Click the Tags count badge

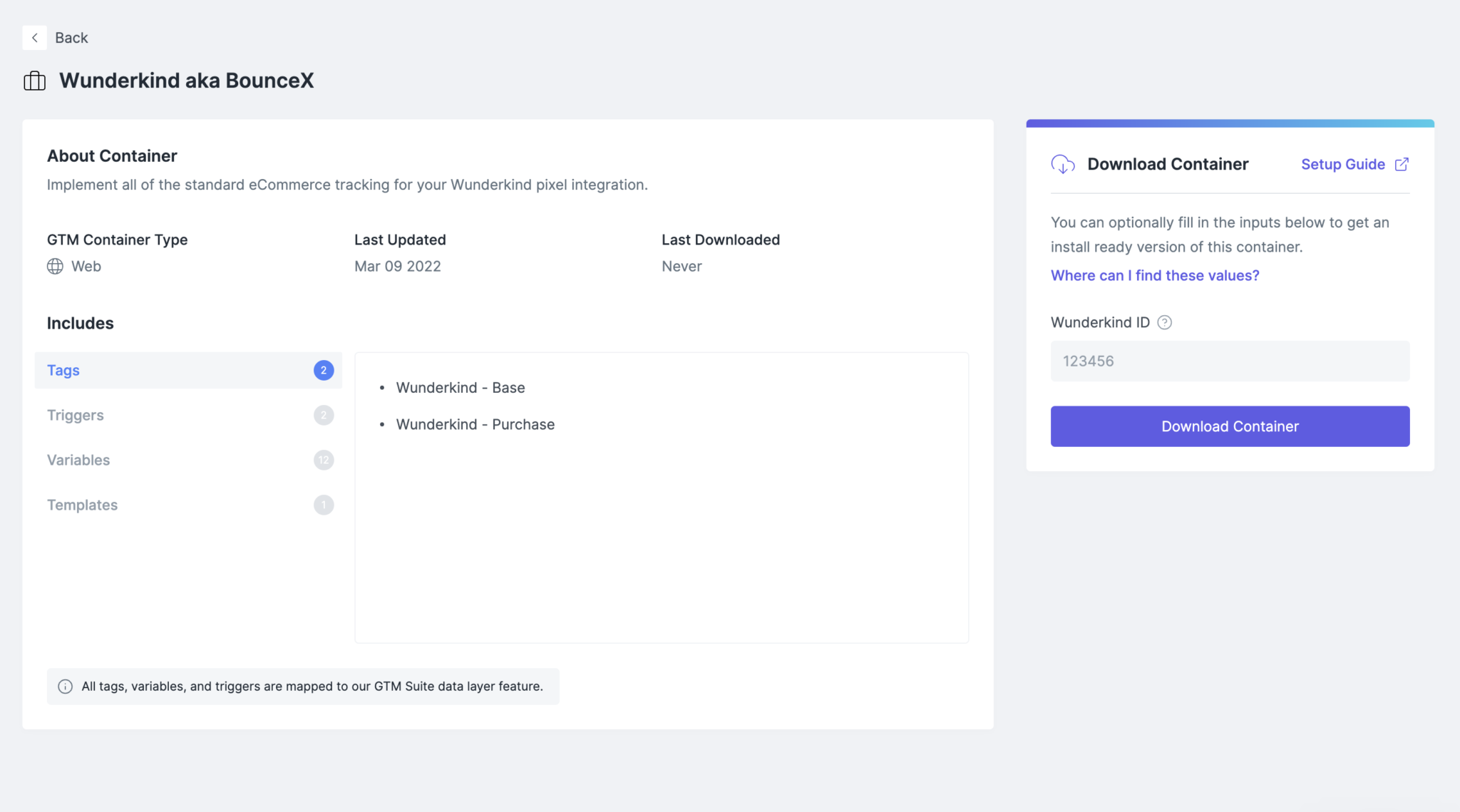coord(324,371)
